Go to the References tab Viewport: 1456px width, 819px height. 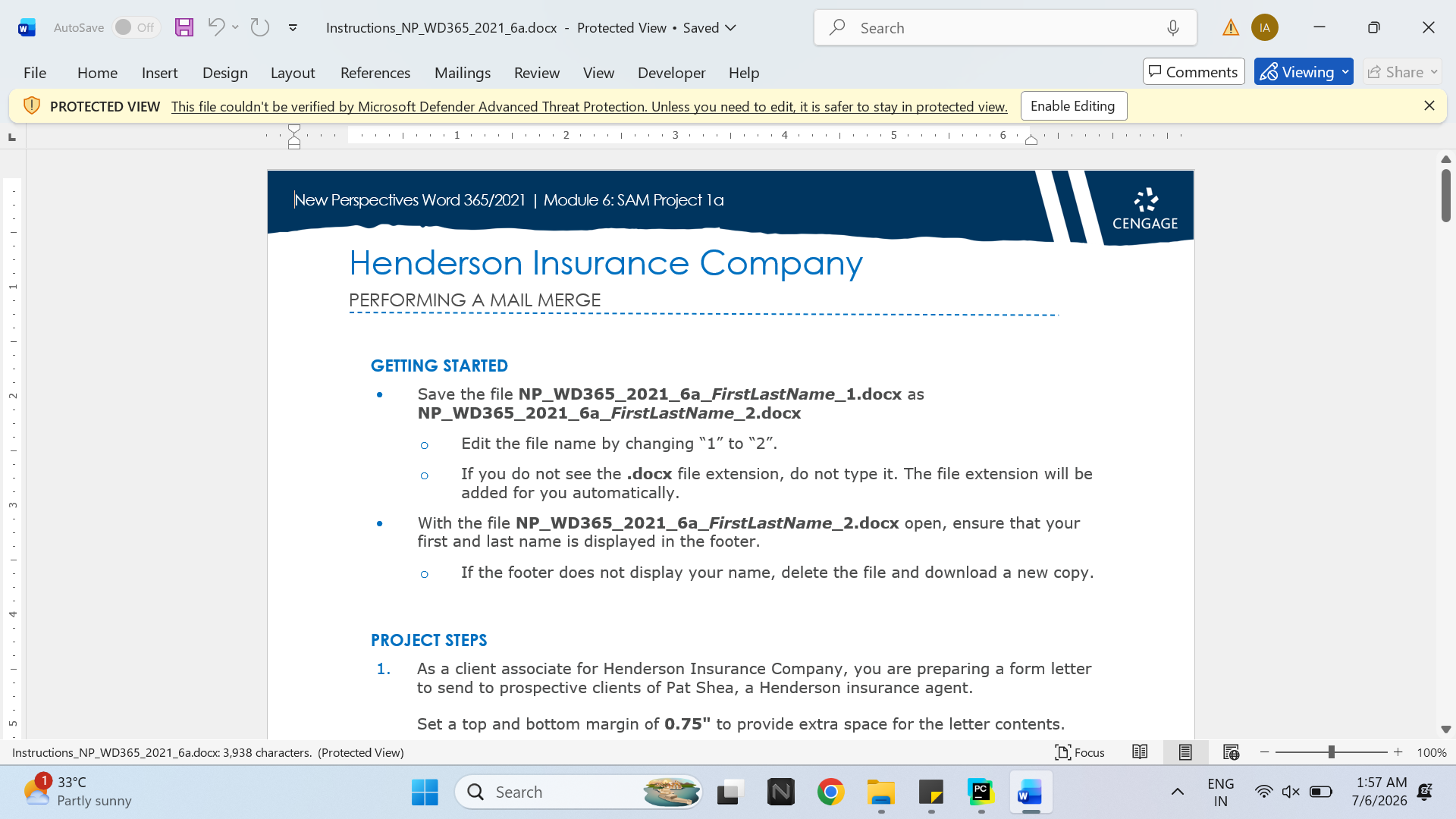[375, 72]
